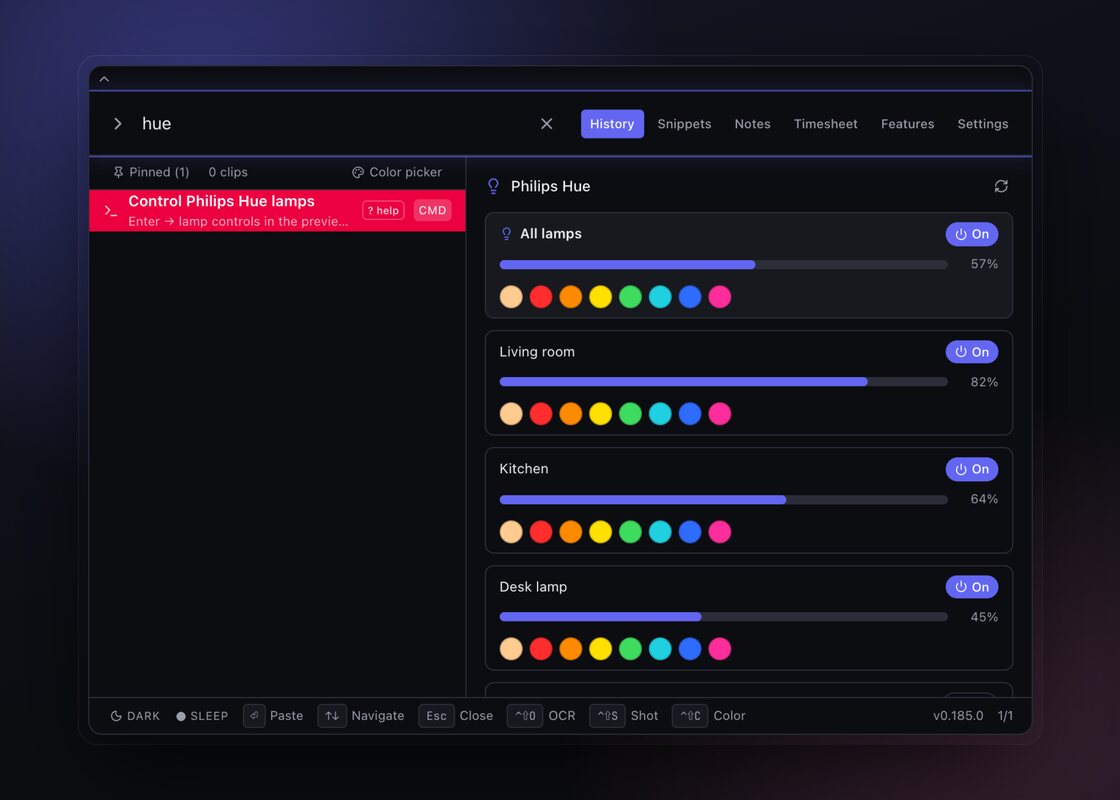Set All lamps to yellow
Viewport: 1120px width, 800px height.
point(601,296)
